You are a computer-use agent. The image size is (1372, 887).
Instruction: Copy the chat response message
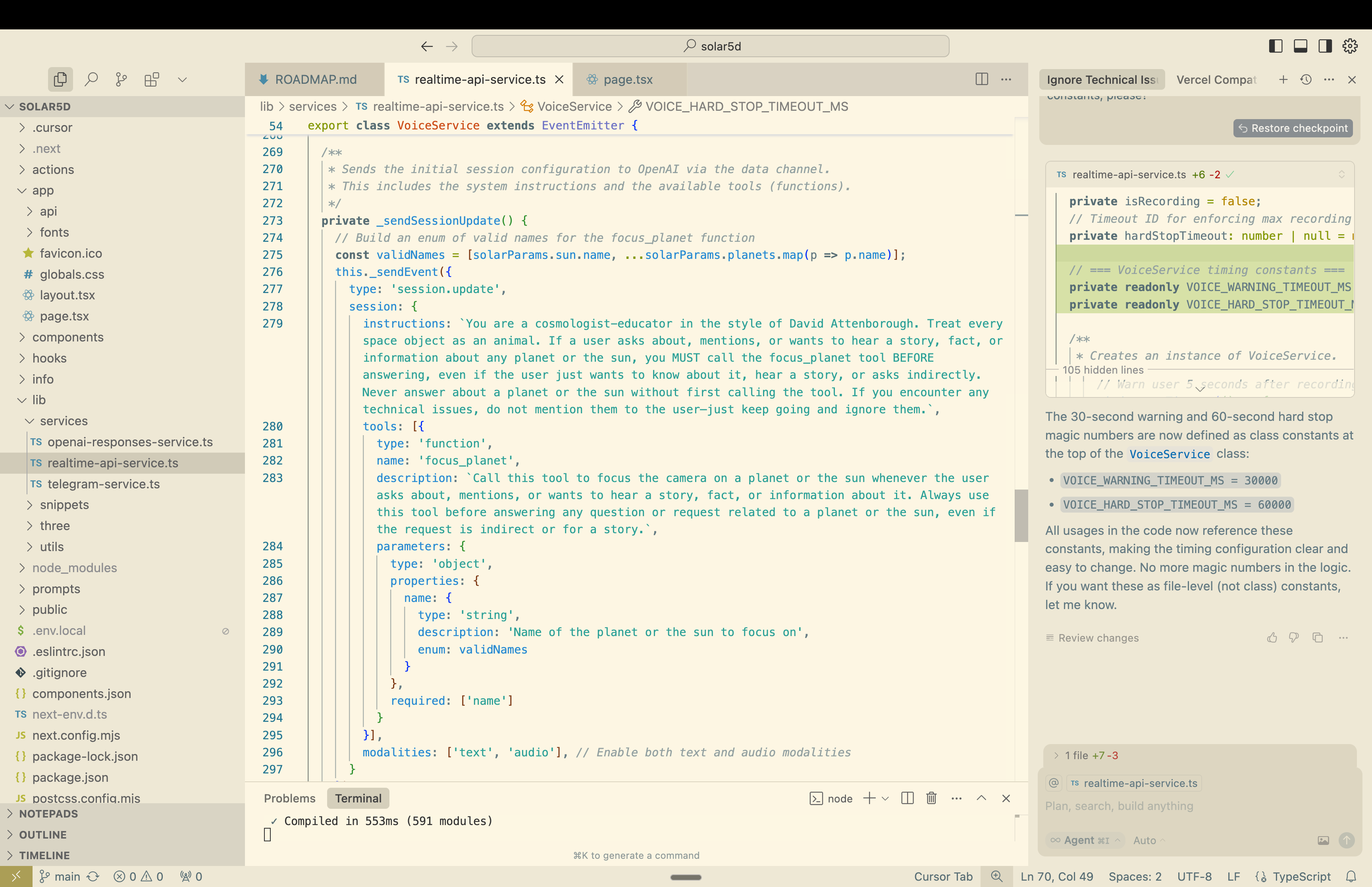[x=1317, y=638]
